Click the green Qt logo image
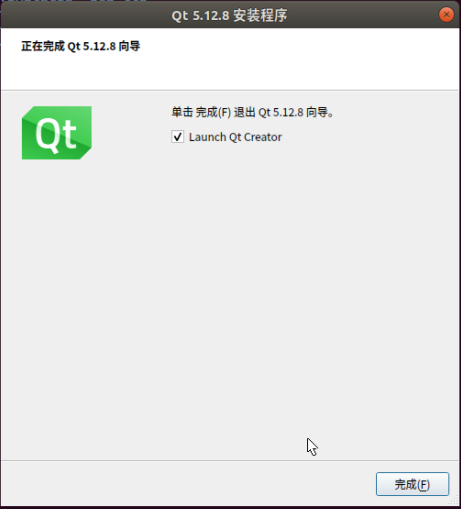The width and height of the screenshot is (461, 509). click(57, 133)
